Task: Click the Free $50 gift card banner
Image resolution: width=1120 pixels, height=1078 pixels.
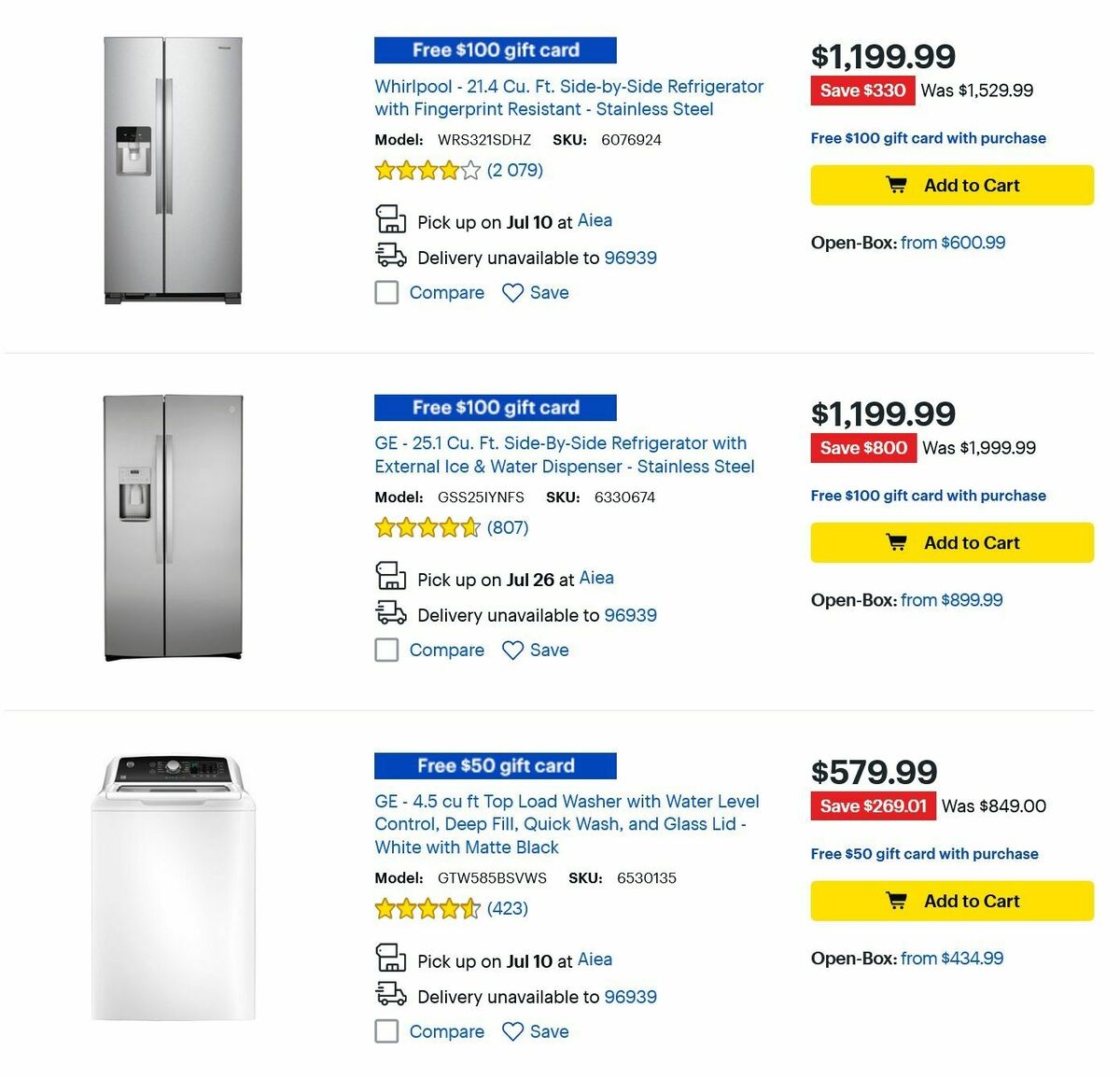Action: [x=495, y=765]
